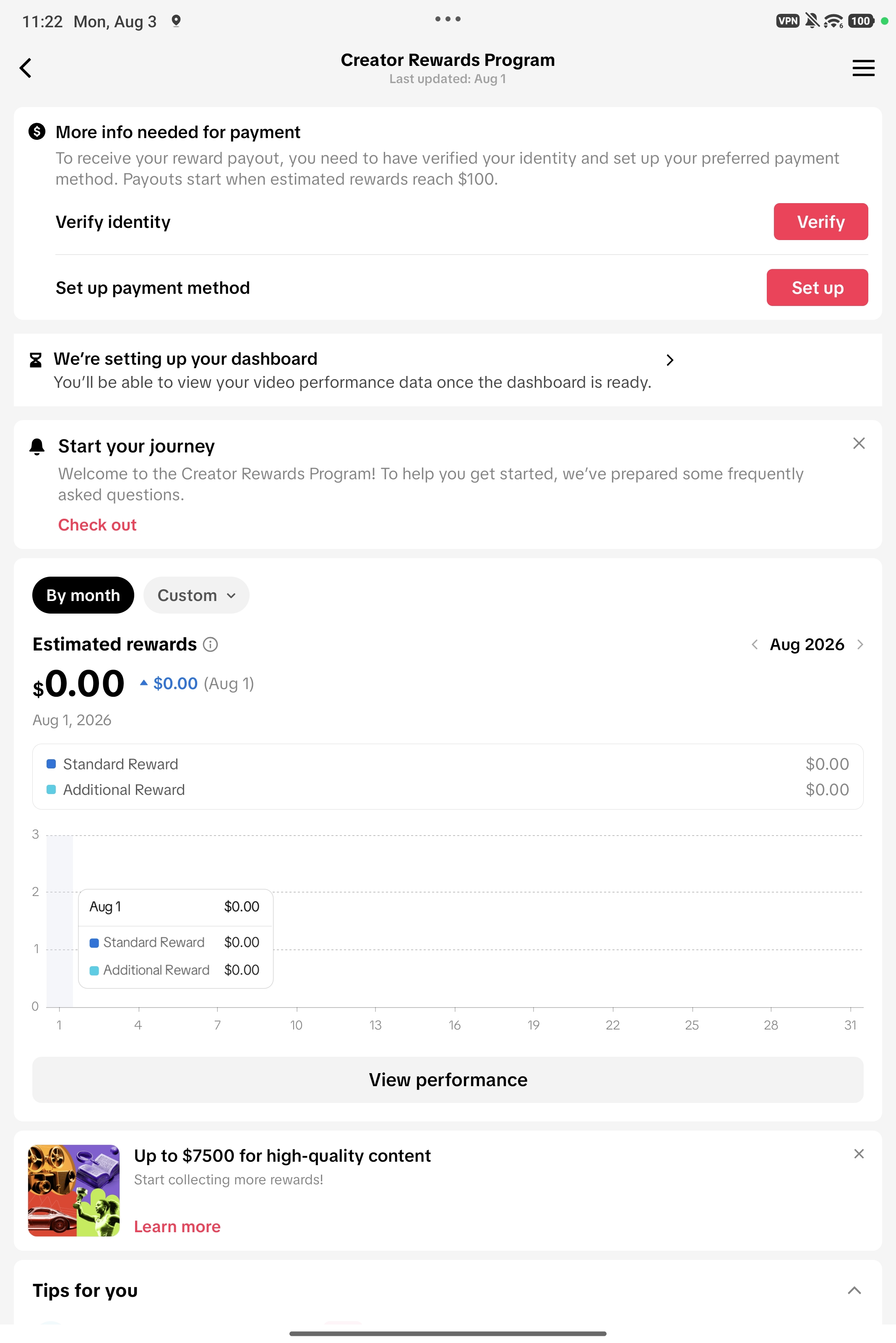Tap the bell icon on journey card
The image size is (896, 1343).
36,447
